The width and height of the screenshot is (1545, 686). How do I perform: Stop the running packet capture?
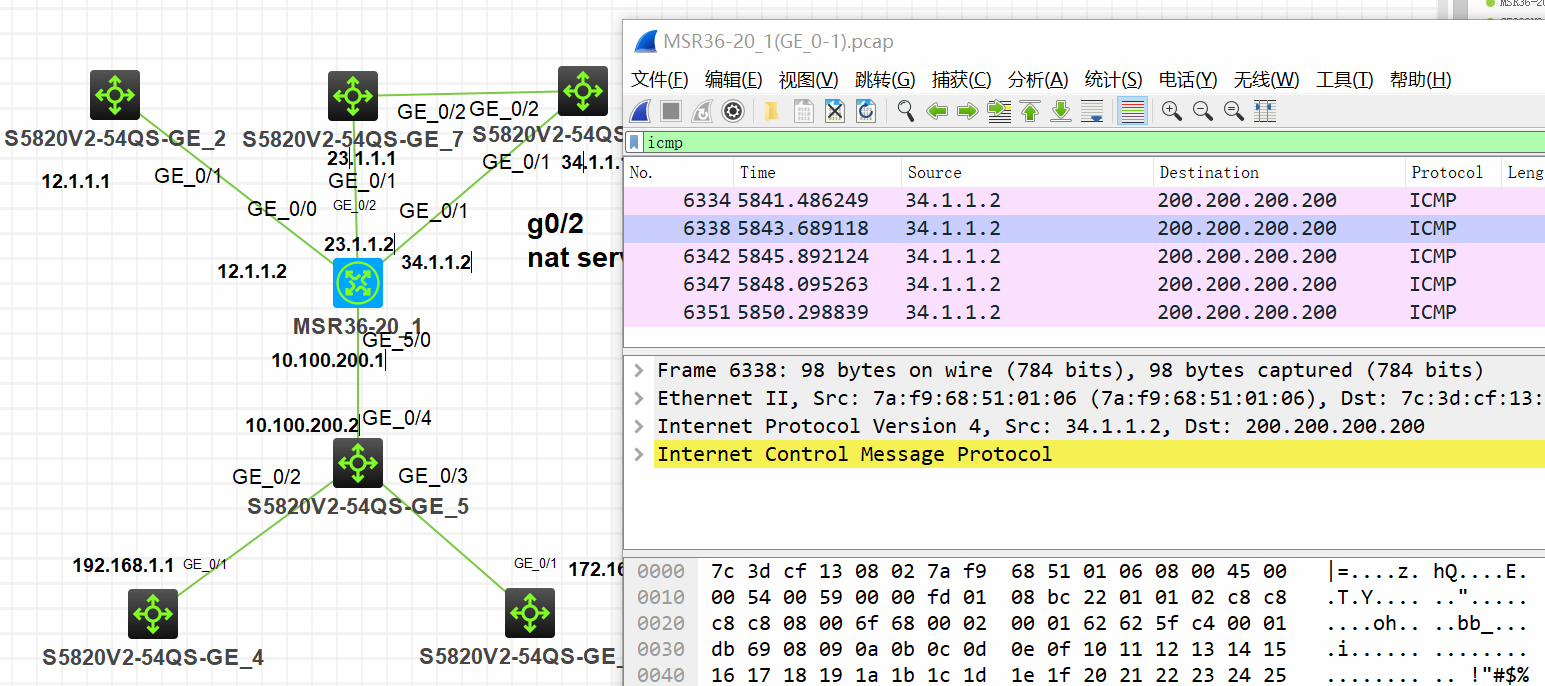[671, 111]
